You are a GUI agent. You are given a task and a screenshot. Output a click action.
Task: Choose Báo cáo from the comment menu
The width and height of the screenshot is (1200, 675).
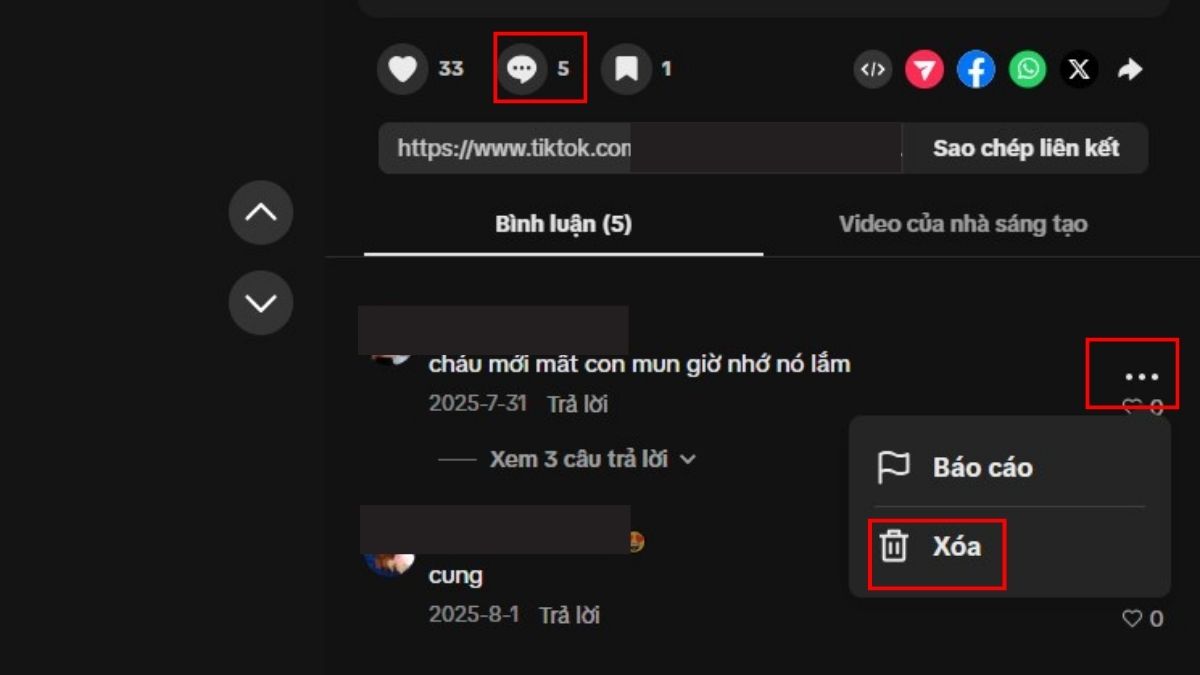click(1009, 467)
